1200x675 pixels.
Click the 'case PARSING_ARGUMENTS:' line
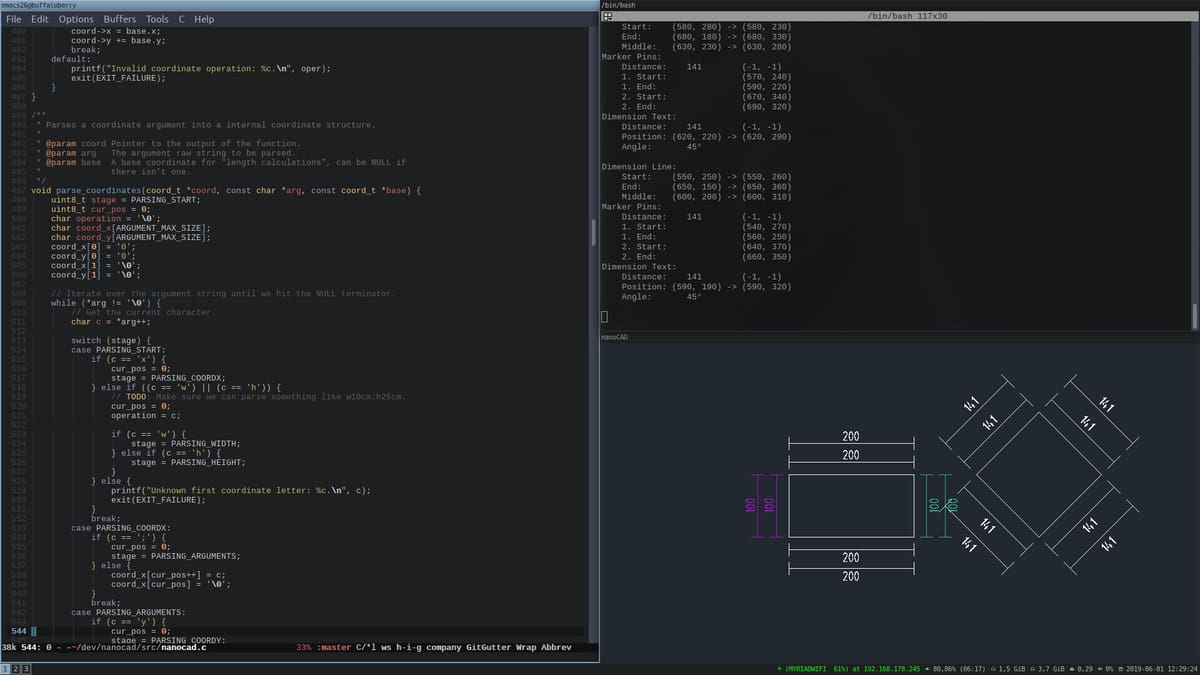click(127, 611)
